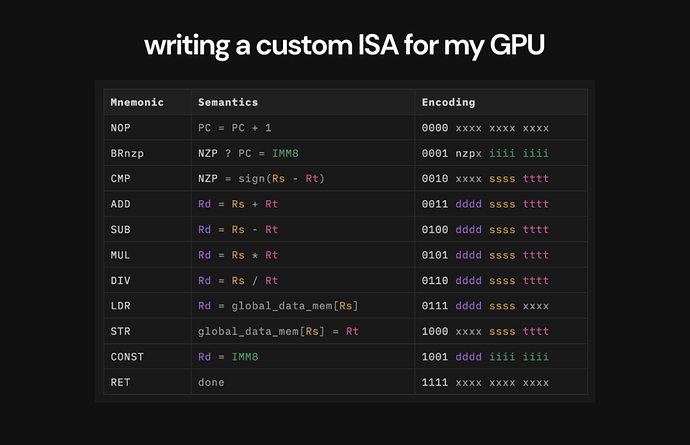Select the BRnzp mnemonic cell
Image resolution: width=690 pixels, height=445 pixels.
[126, 153]
